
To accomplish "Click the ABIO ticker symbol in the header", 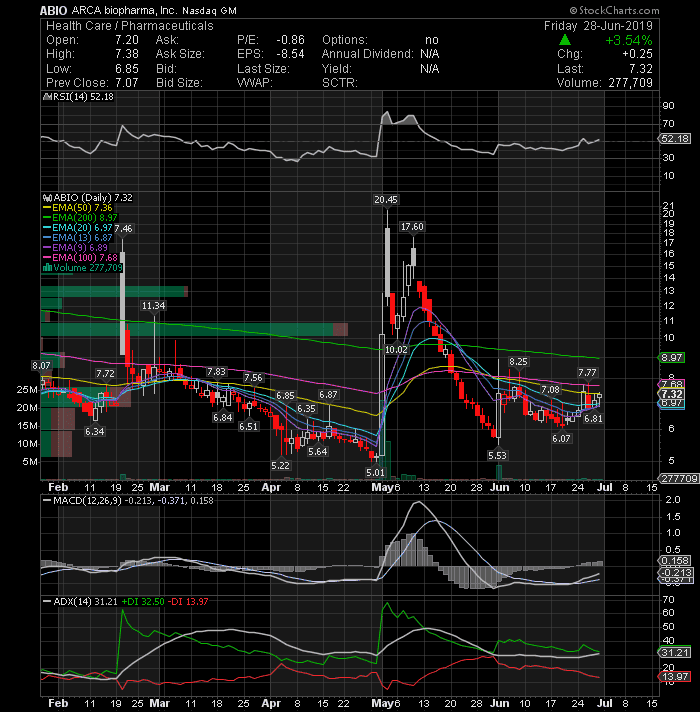I will [x=53, y=10].
